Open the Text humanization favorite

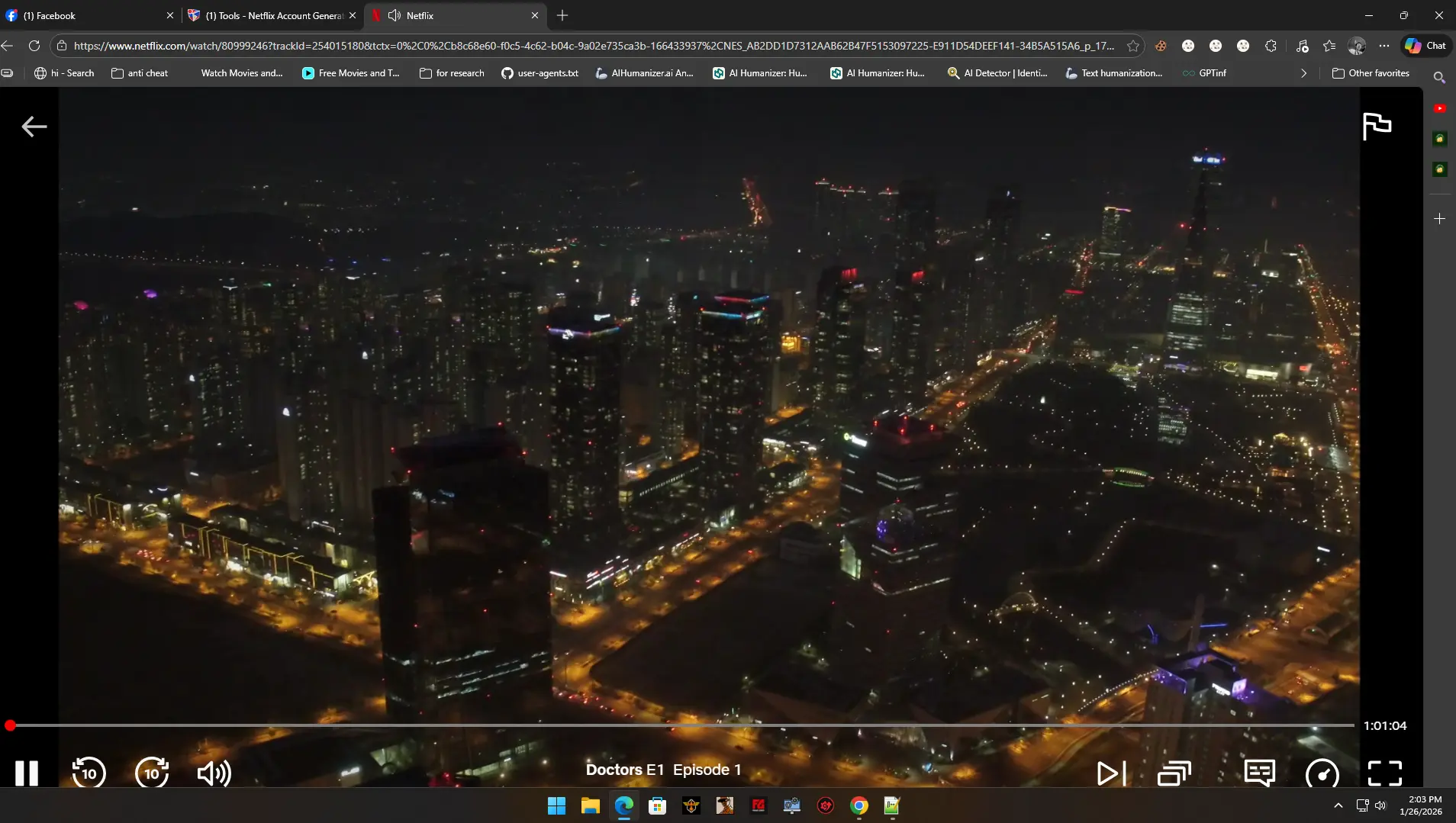(x=1114, y=73)
